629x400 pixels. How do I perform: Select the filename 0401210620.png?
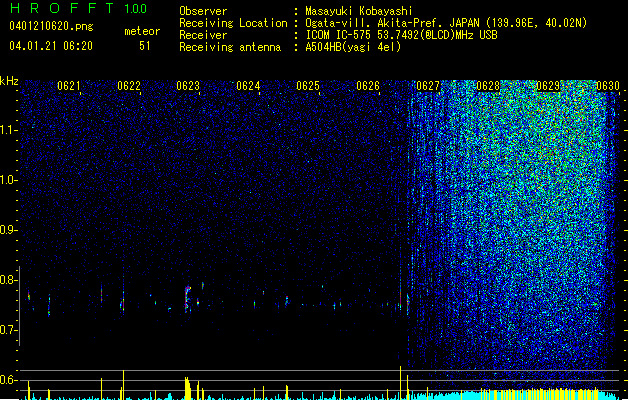point(51,26)
